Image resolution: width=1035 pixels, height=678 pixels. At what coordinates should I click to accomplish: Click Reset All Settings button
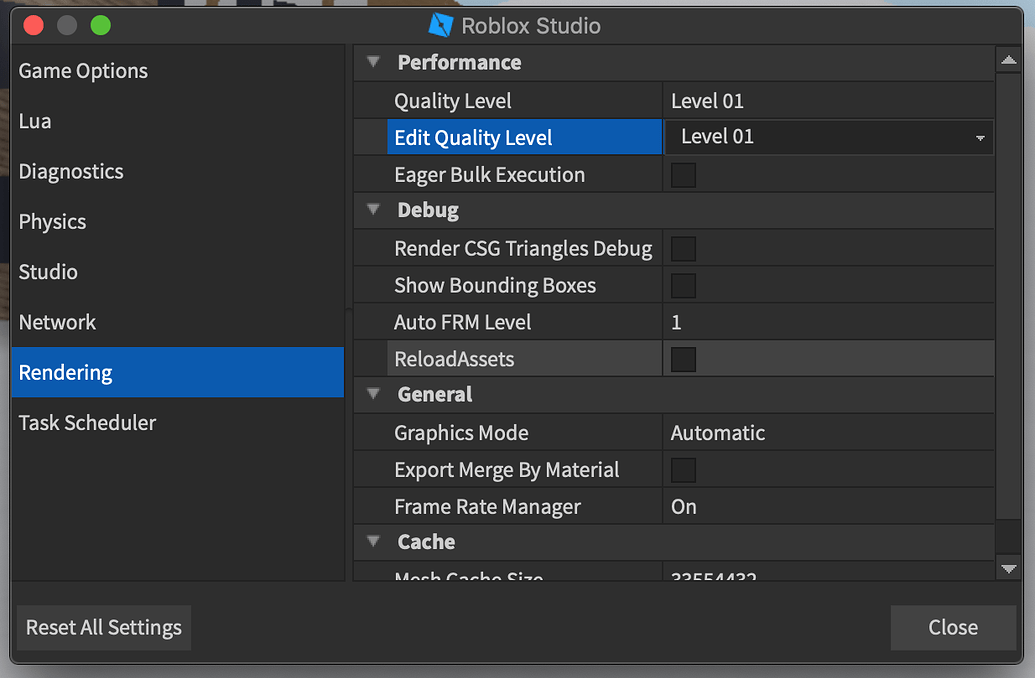[104, 627]
